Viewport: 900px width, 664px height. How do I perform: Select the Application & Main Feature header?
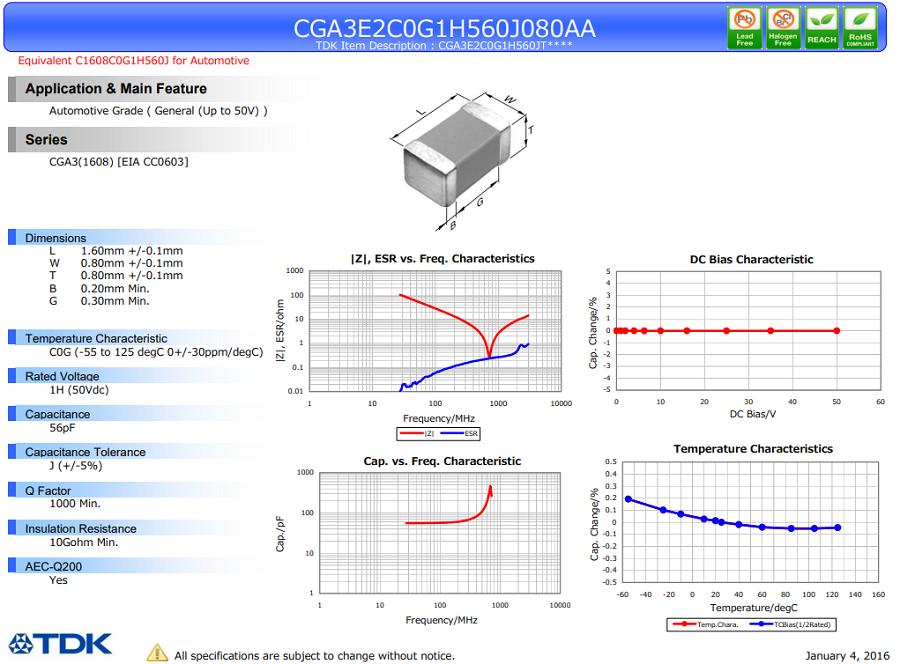166,89
